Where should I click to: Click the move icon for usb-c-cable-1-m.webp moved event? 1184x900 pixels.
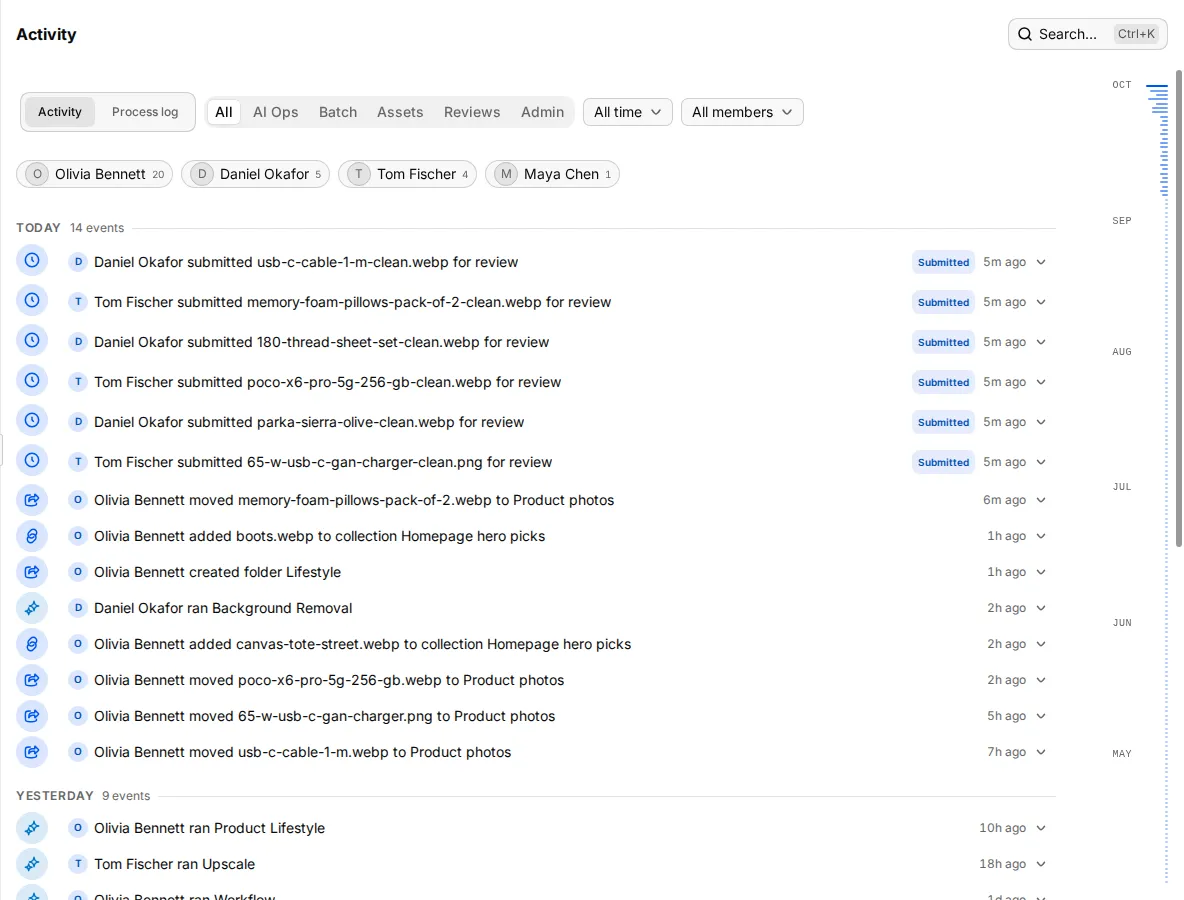tap(32, 752)
